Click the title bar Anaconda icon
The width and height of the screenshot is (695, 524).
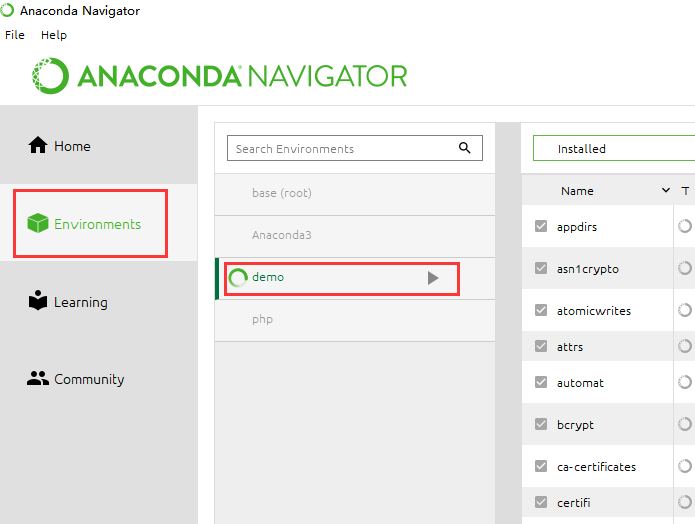tap(7, 10)
